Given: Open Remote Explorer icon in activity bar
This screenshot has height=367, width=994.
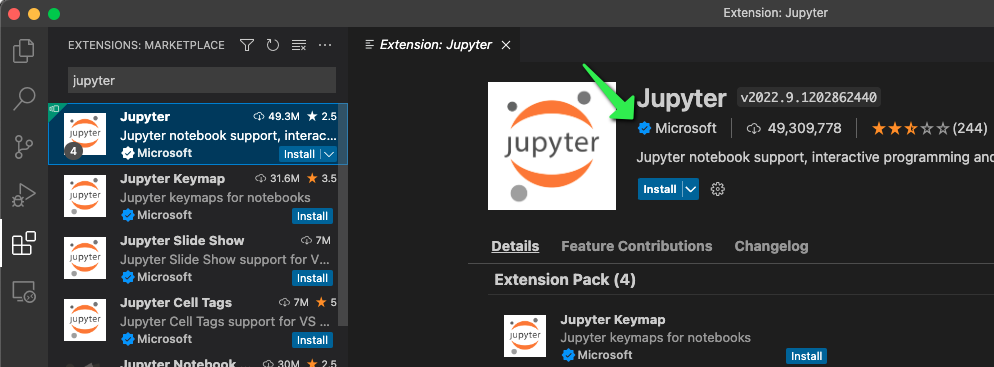Looking at the screenshot, I should pyautogui.click(x=23, y=292).
